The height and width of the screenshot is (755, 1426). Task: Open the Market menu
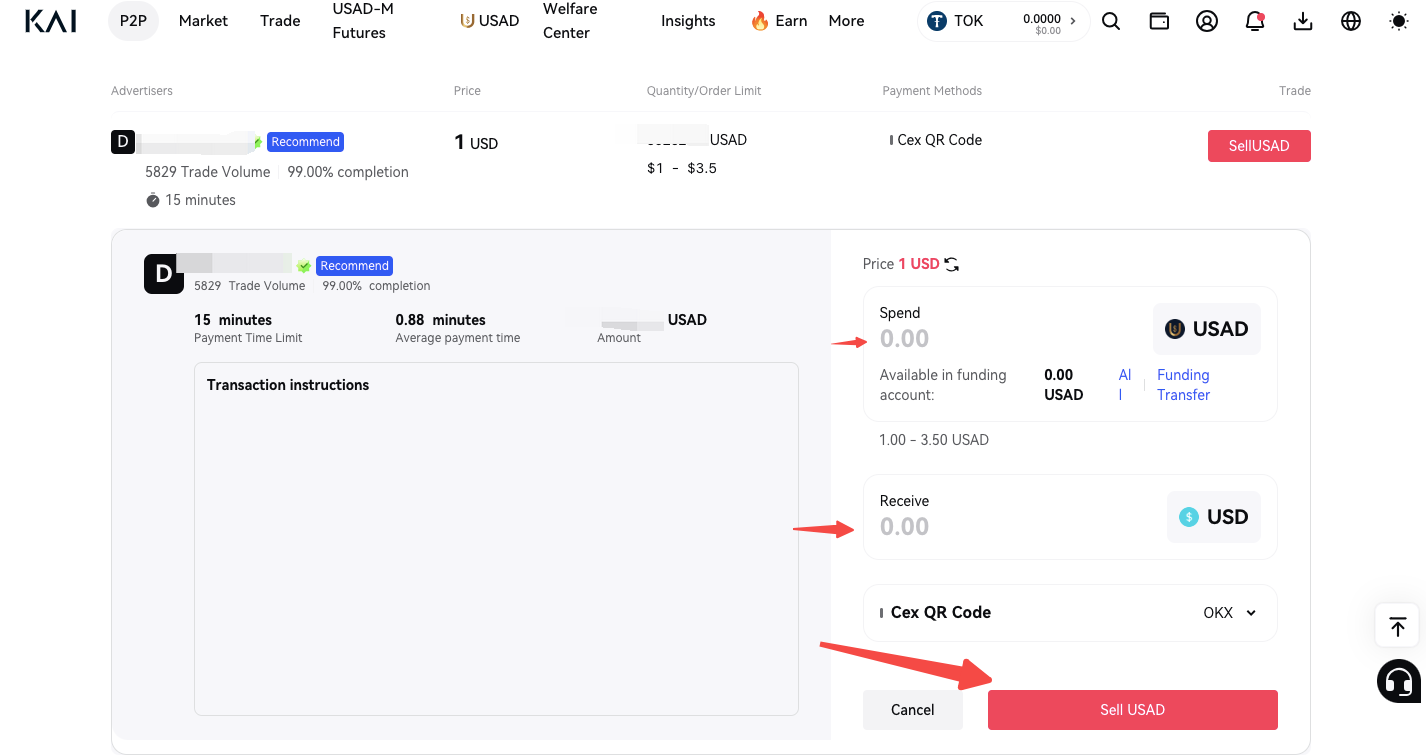click(x=203, y=21)
